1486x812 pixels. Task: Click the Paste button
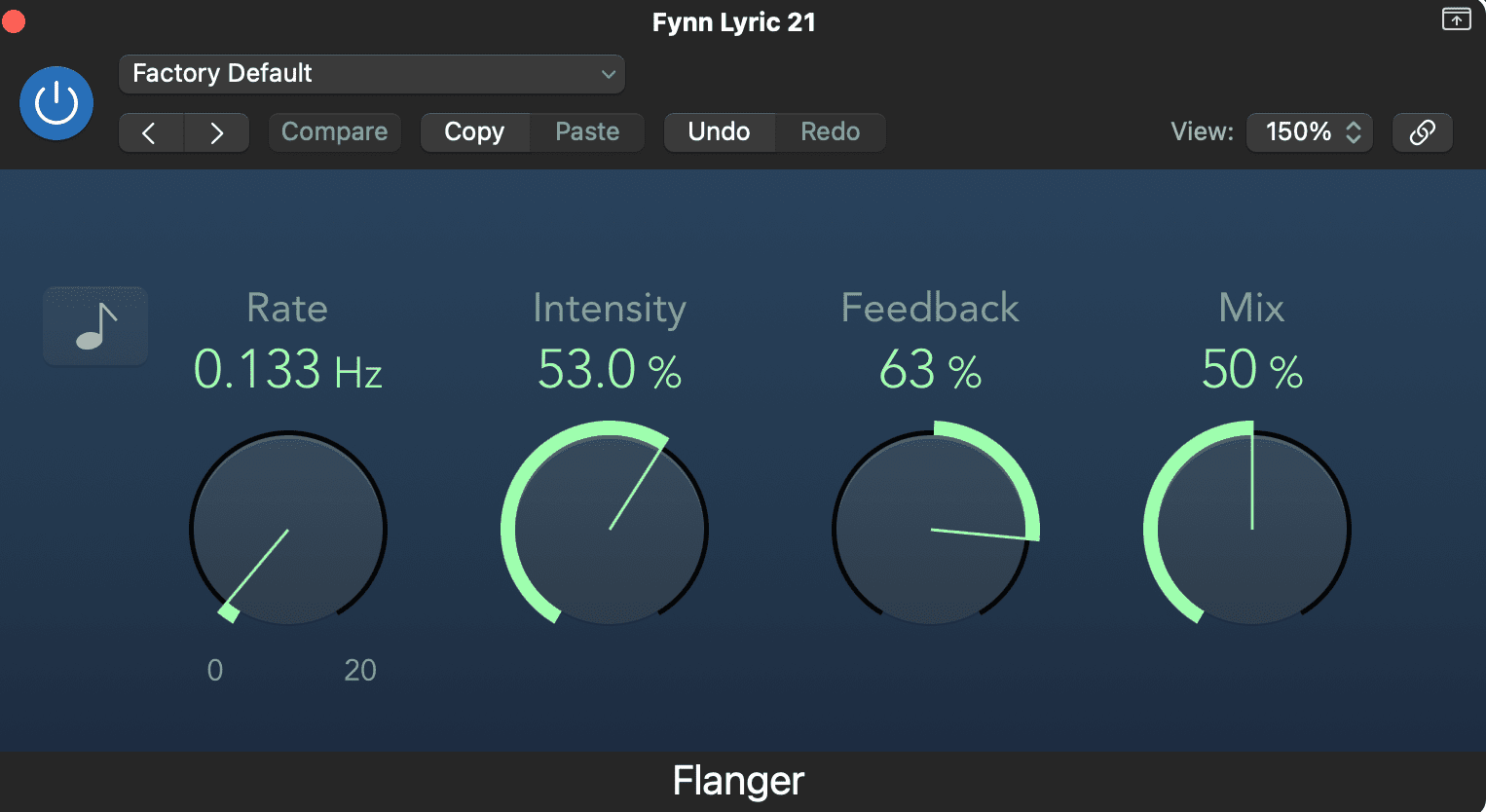(587, 132)
